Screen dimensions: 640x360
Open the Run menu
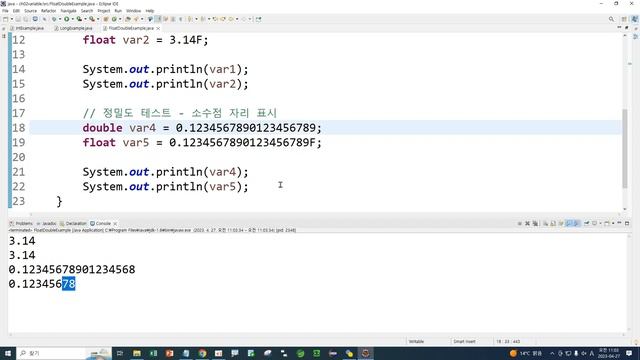click(x=118, y=11)
